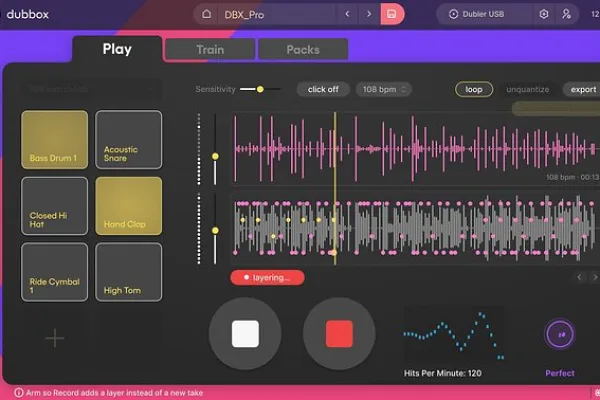Viewport: 600px width, 400px height.
Task: Click the DBX_Pro preset name field
Action: click(x=277, y=15)
